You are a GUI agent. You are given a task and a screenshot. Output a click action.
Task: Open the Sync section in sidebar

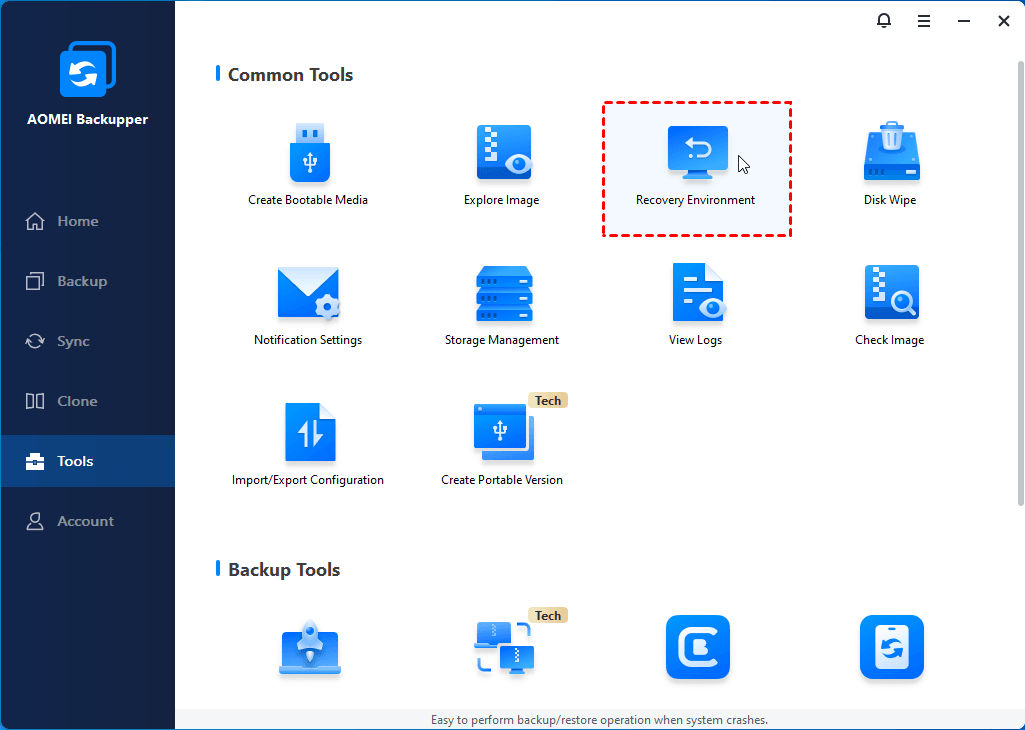click(73, 341)
